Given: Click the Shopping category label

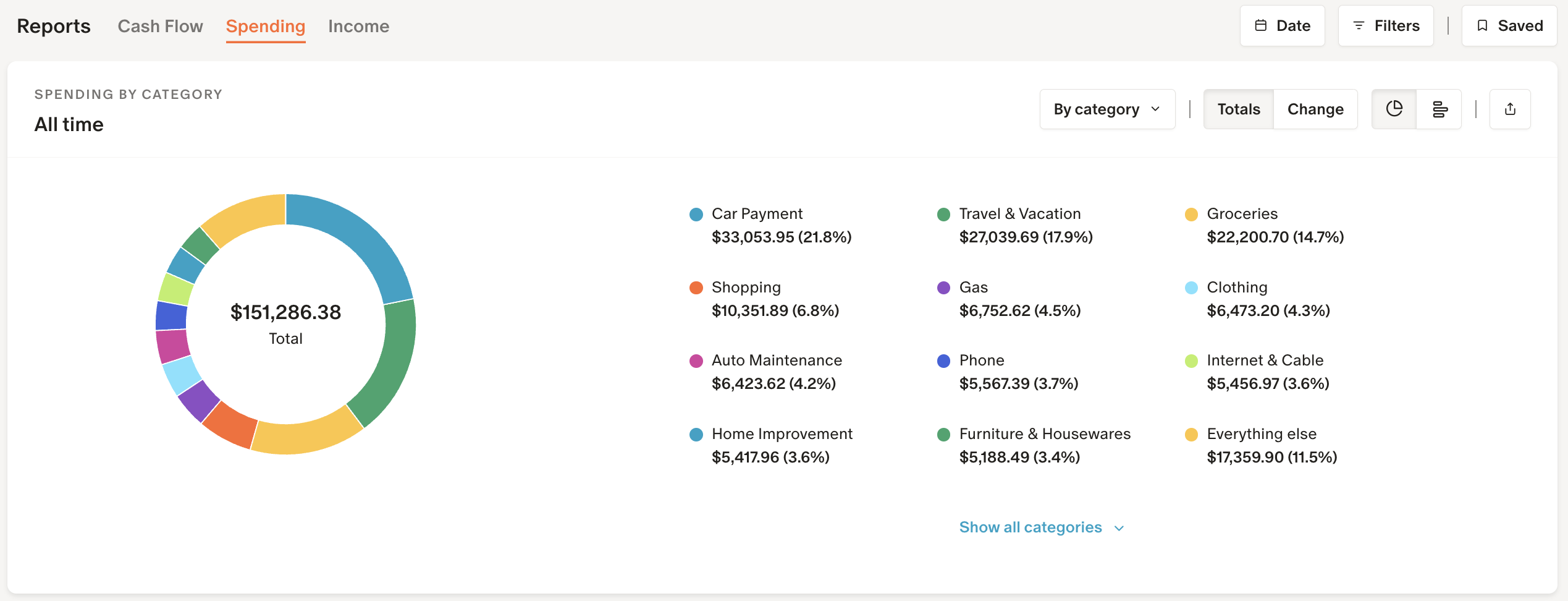Looking at the screenshot, I should click(746, 288).
